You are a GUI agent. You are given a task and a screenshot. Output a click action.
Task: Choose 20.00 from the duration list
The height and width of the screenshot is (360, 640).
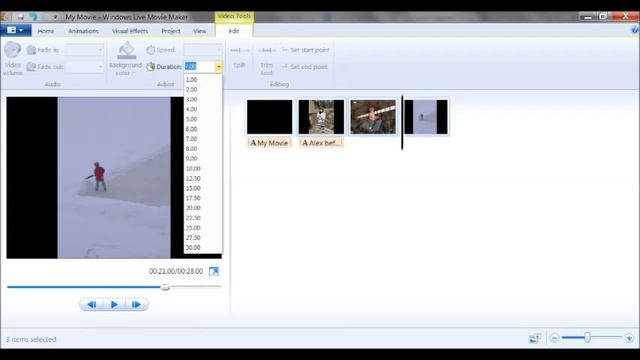pyautogui.click(x=203, y=208)
